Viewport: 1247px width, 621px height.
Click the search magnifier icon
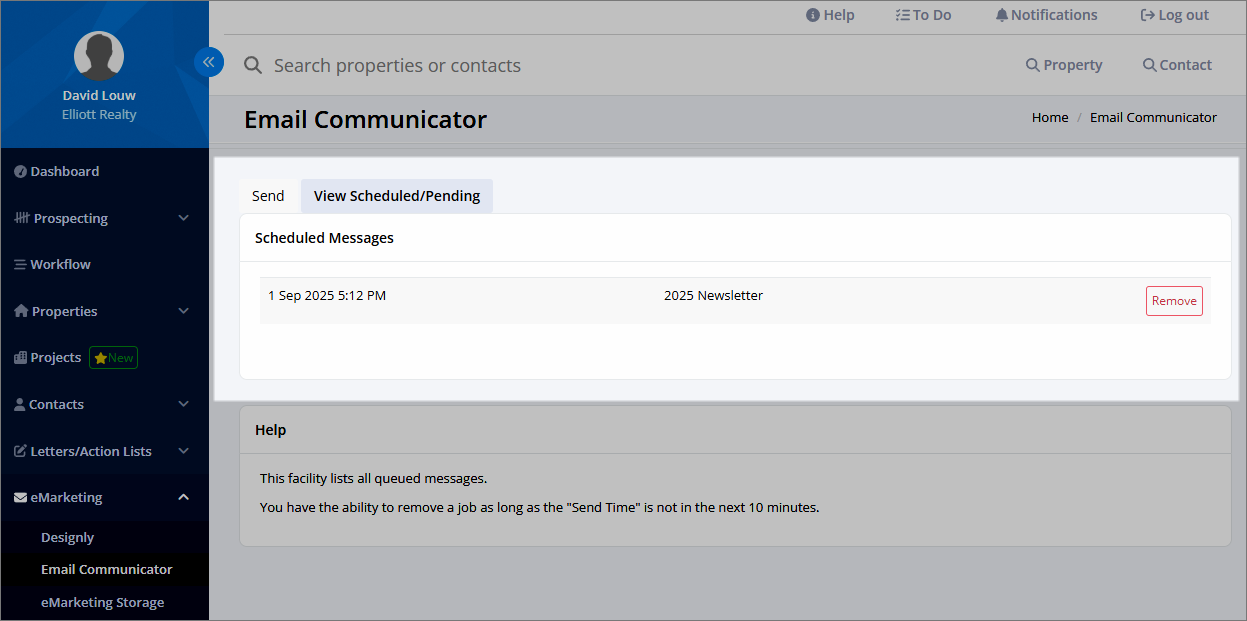pos(253,65)
